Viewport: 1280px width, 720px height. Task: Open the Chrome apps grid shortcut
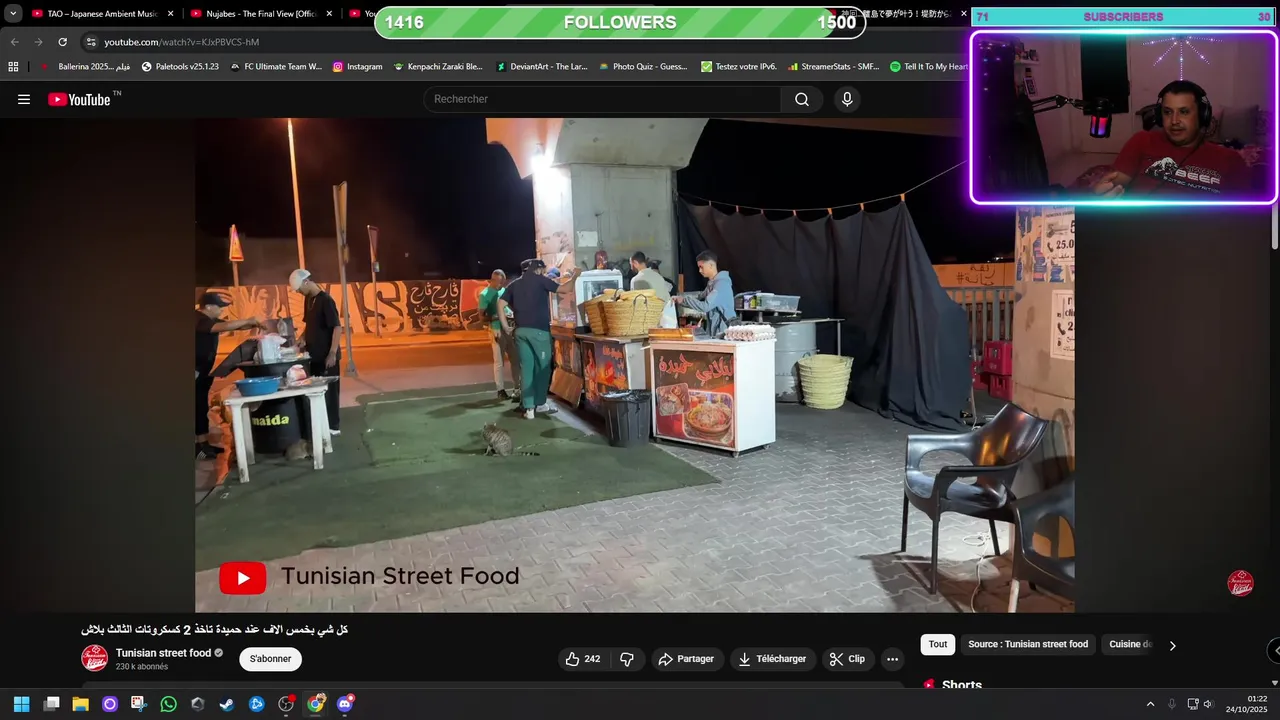pos(13,67)
